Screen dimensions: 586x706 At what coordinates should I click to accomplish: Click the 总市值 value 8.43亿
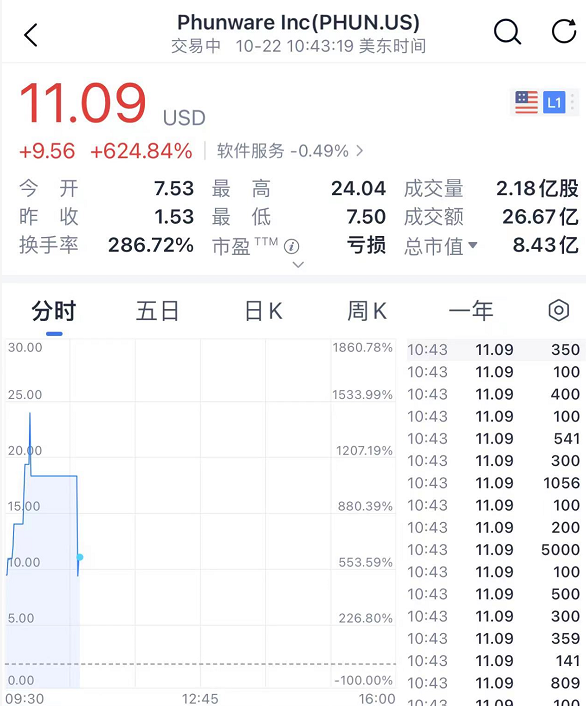545,245
